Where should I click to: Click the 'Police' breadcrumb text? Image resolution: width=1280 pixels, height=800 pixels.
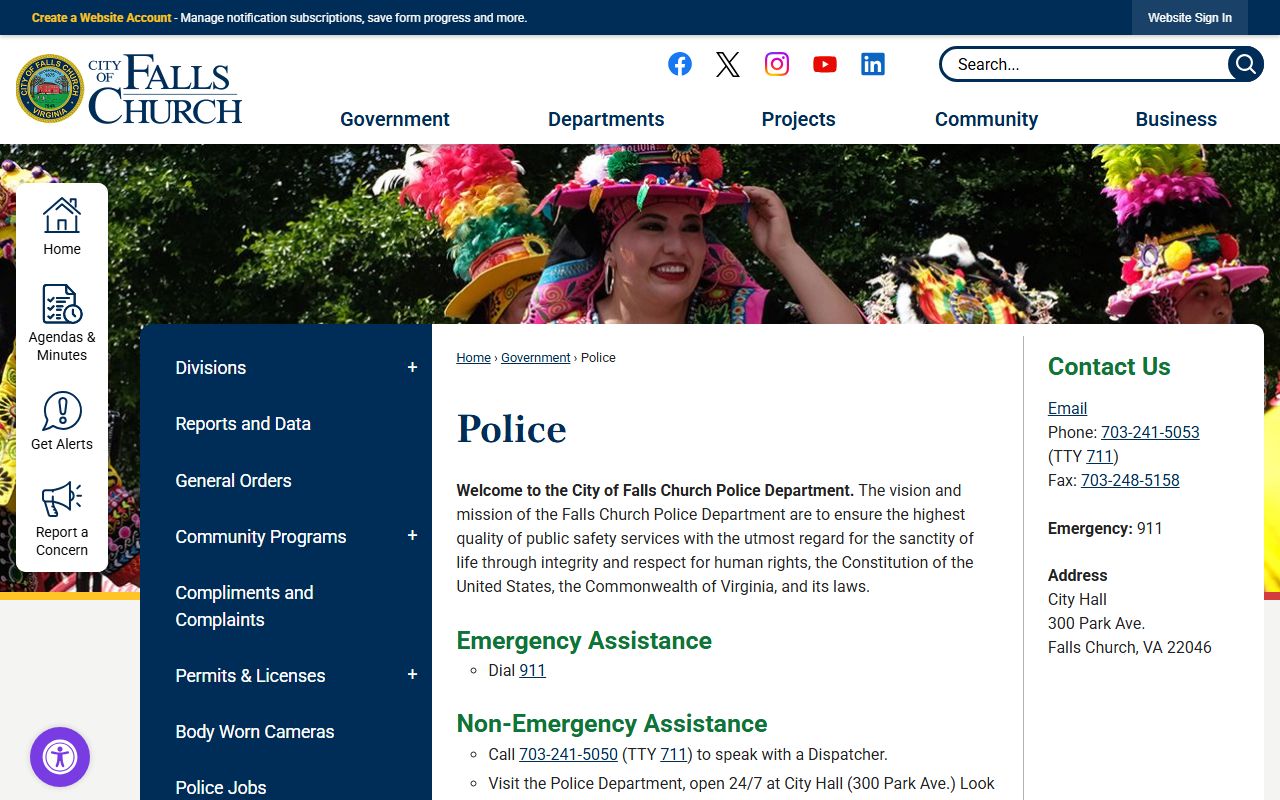[598, 358]
